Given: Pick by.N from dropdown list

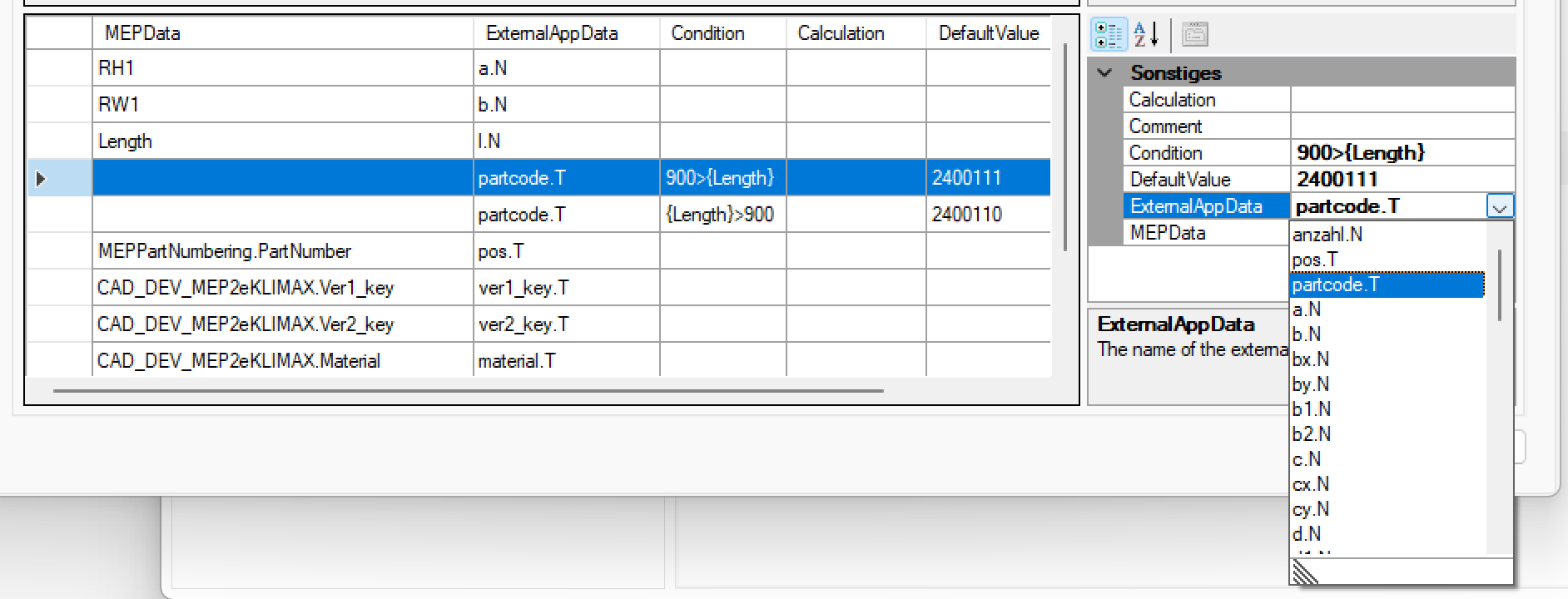Looking at the screenshot, I should pos(1387,384).
